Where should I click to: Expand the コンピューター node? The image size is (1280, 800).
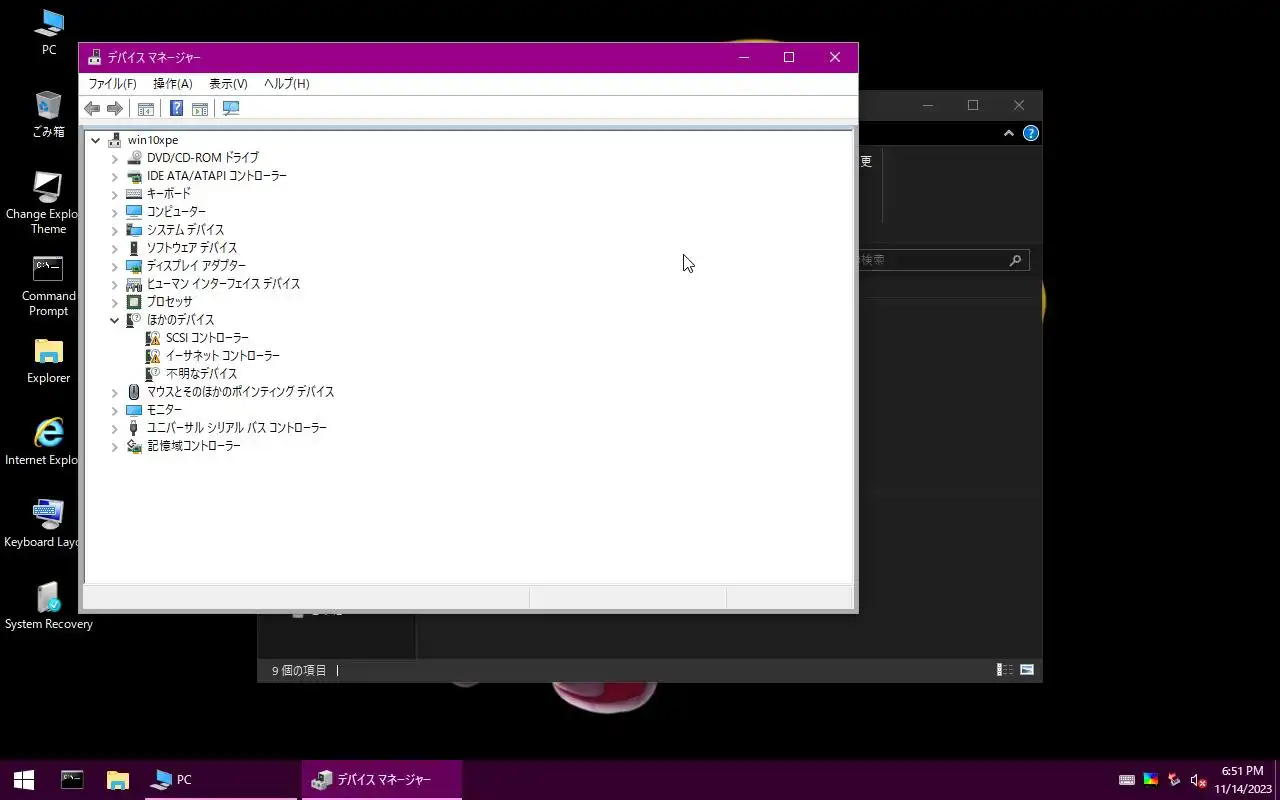(114, 212)
